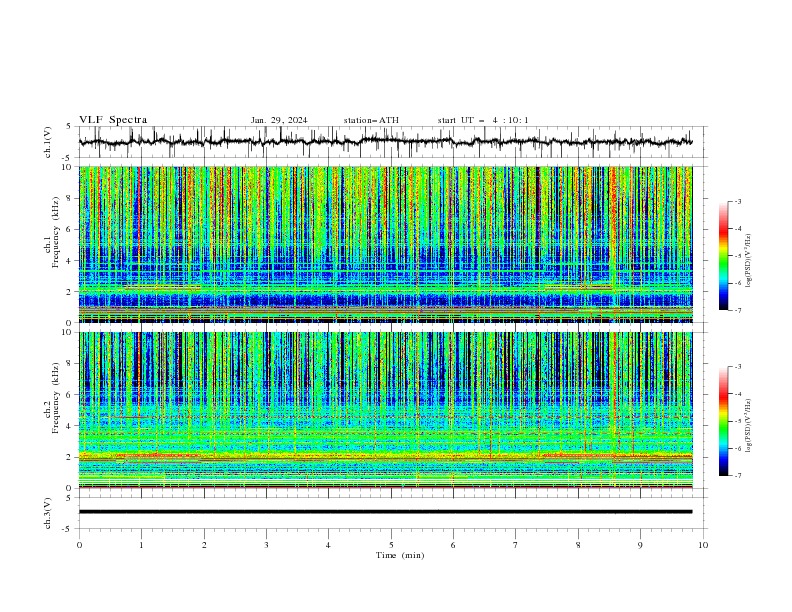The image size is (792, 612).
Task: Click time axis tick label "9"
Action: point(640,545)
